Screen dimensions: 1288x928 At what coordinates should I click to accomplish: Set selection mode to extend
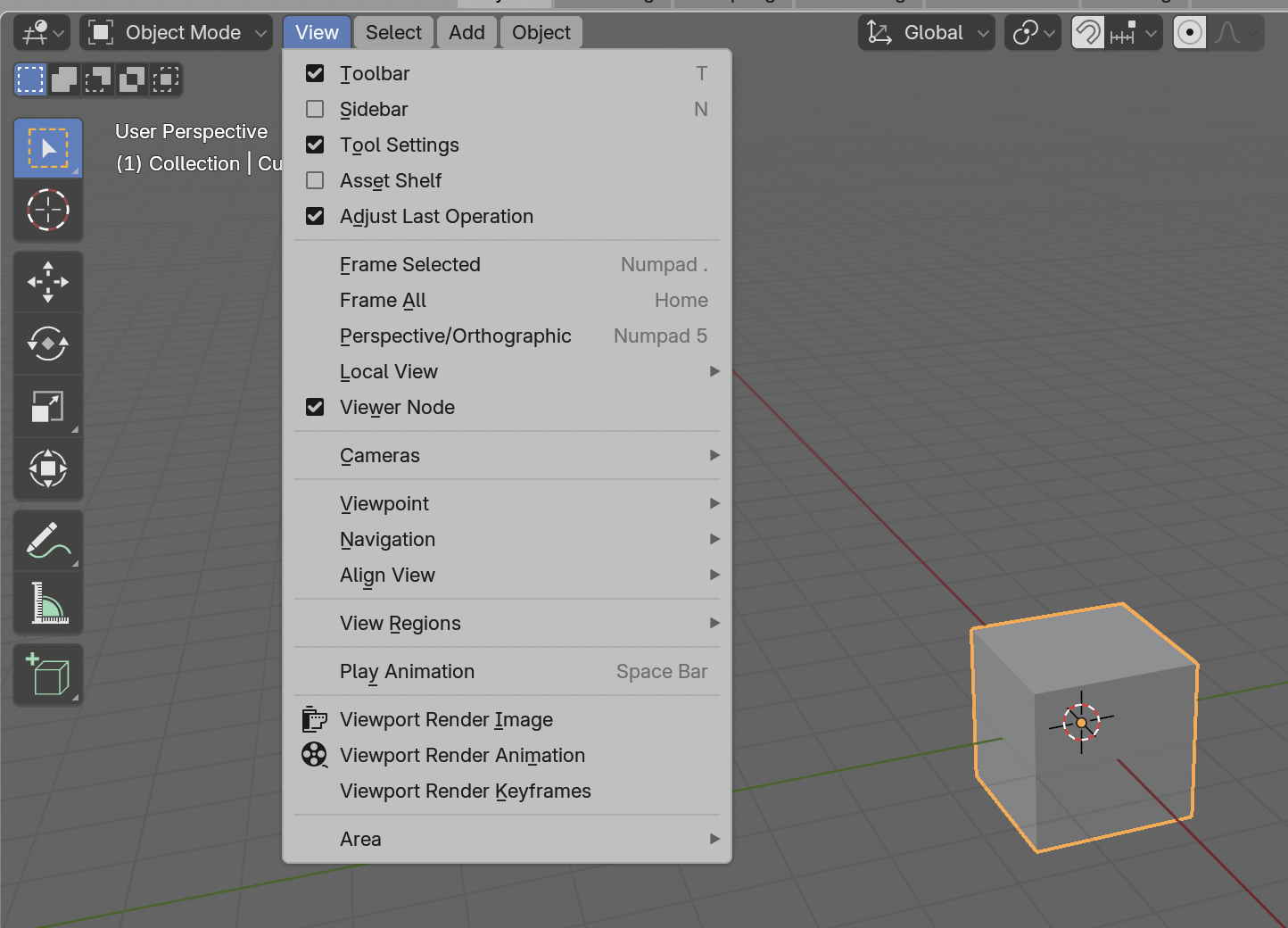coord(64,79)
